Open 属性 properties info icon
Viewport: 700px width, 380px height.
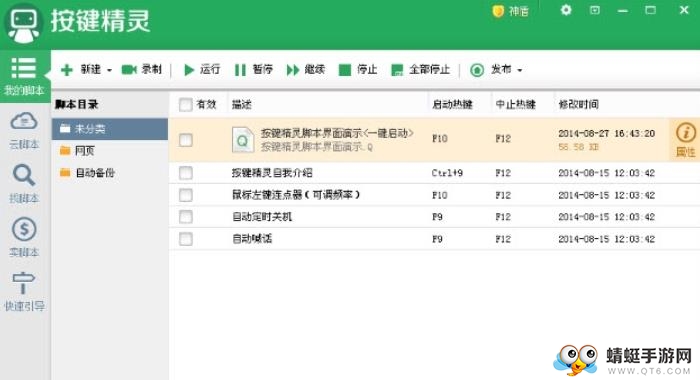(685, 140)
